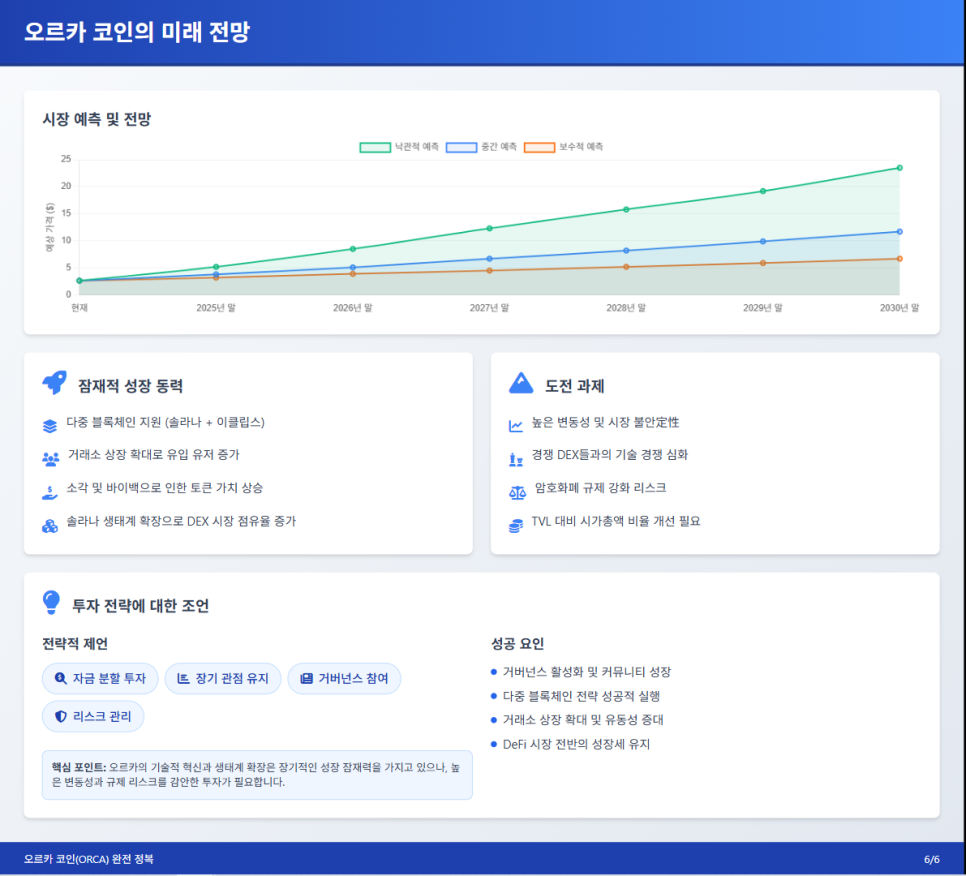Toggle the 보수적 예측 legend series

tap(564, 147)
